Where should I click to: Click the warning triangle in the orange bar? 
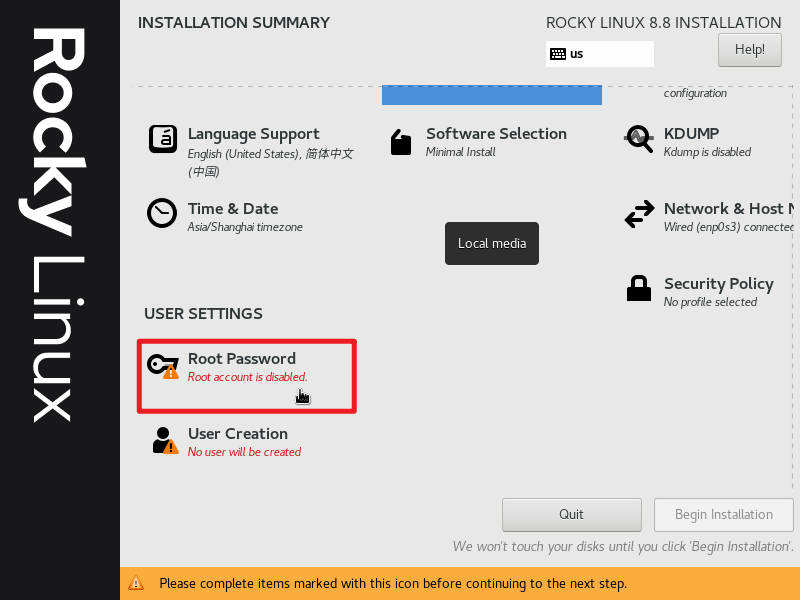point(138,583)
